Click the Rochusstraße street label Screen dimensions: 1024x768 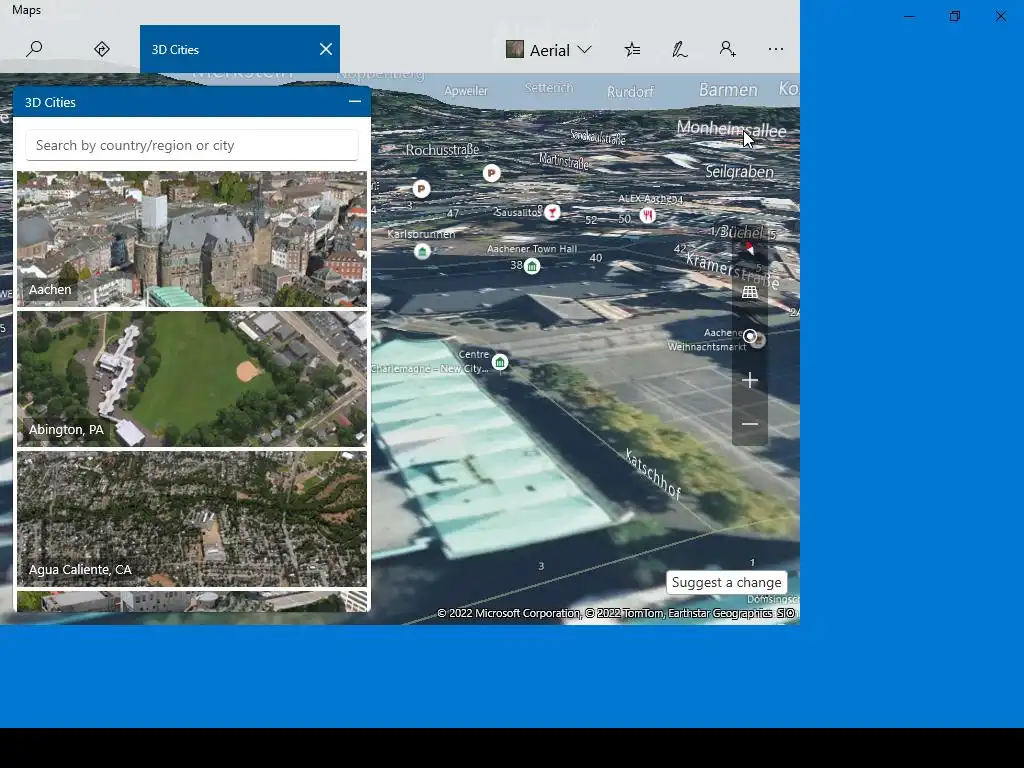tap(442, 150)
